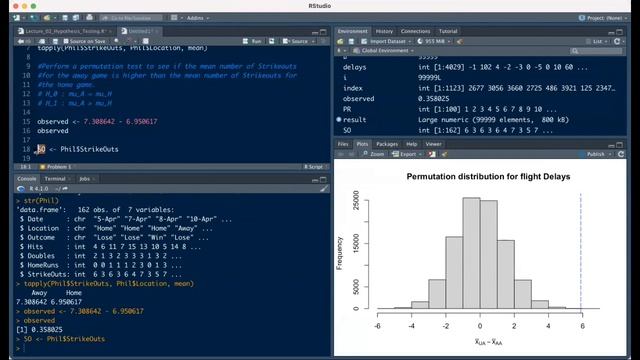Open the Source options dropdown arrow
Screen dimensions: 640x360
[x=313, y=41]
